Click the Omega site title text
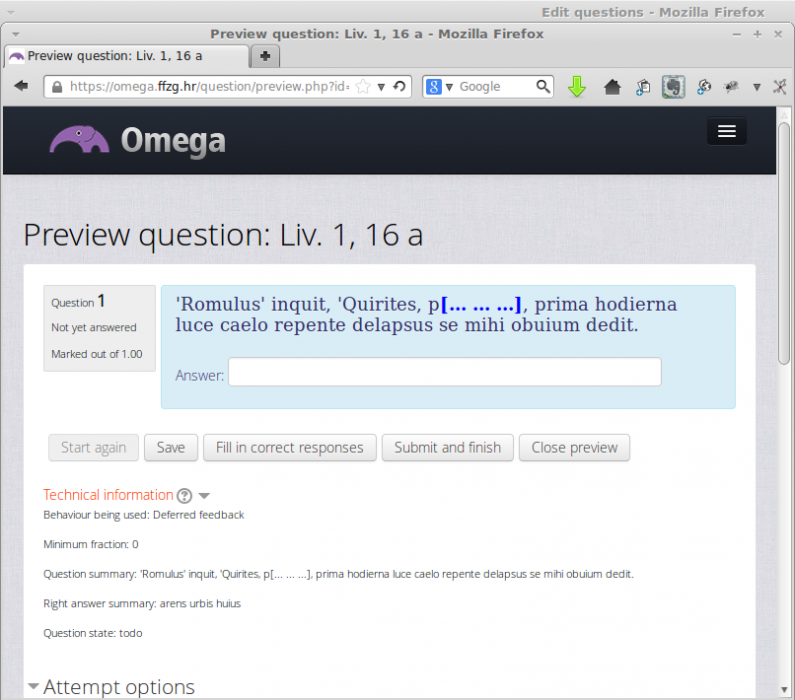 pyautogui.click(x=173, y=140)
